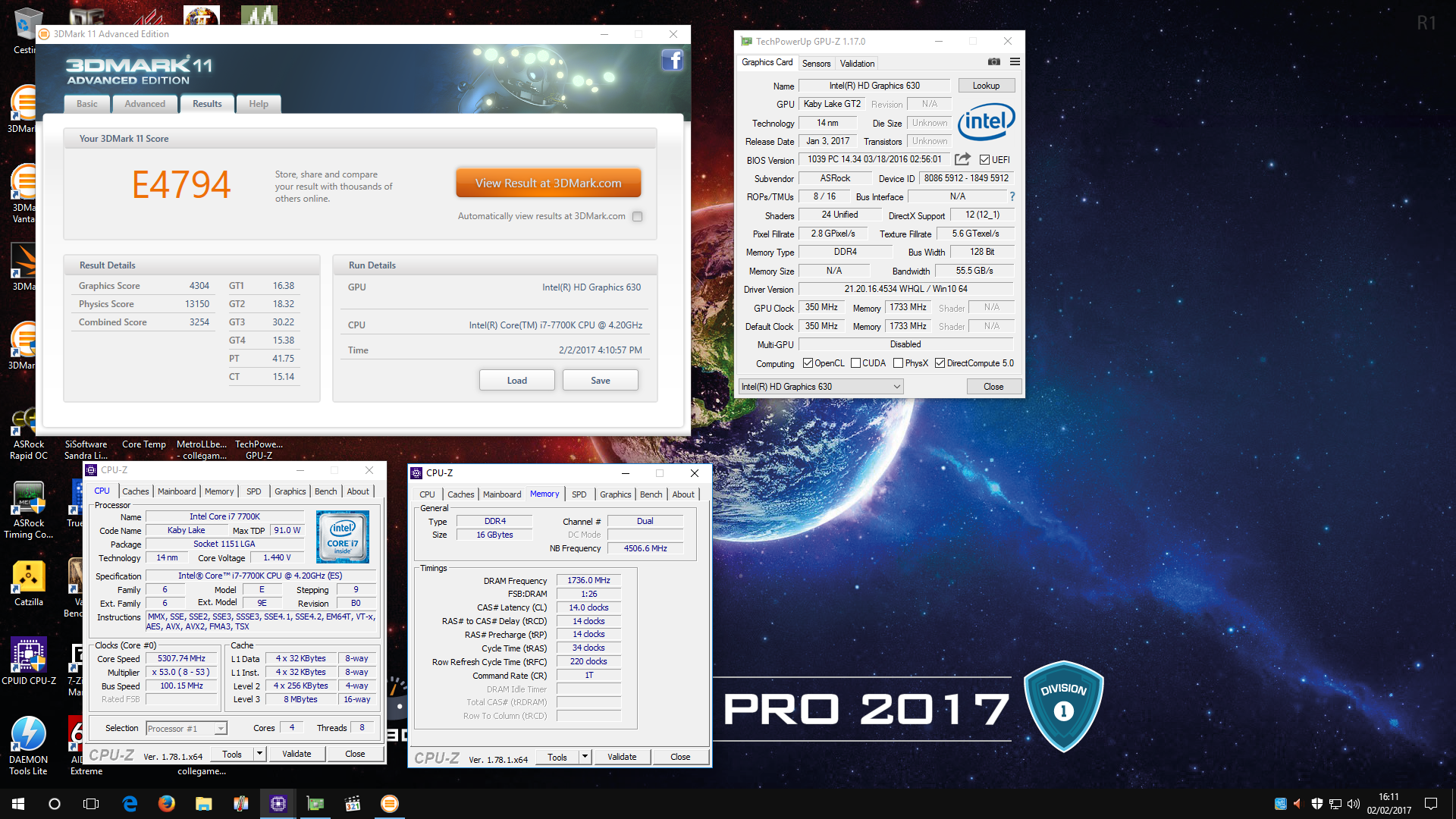Launch Firefox from taskbar
The image size is (1456, 819).
coord(167,804)
